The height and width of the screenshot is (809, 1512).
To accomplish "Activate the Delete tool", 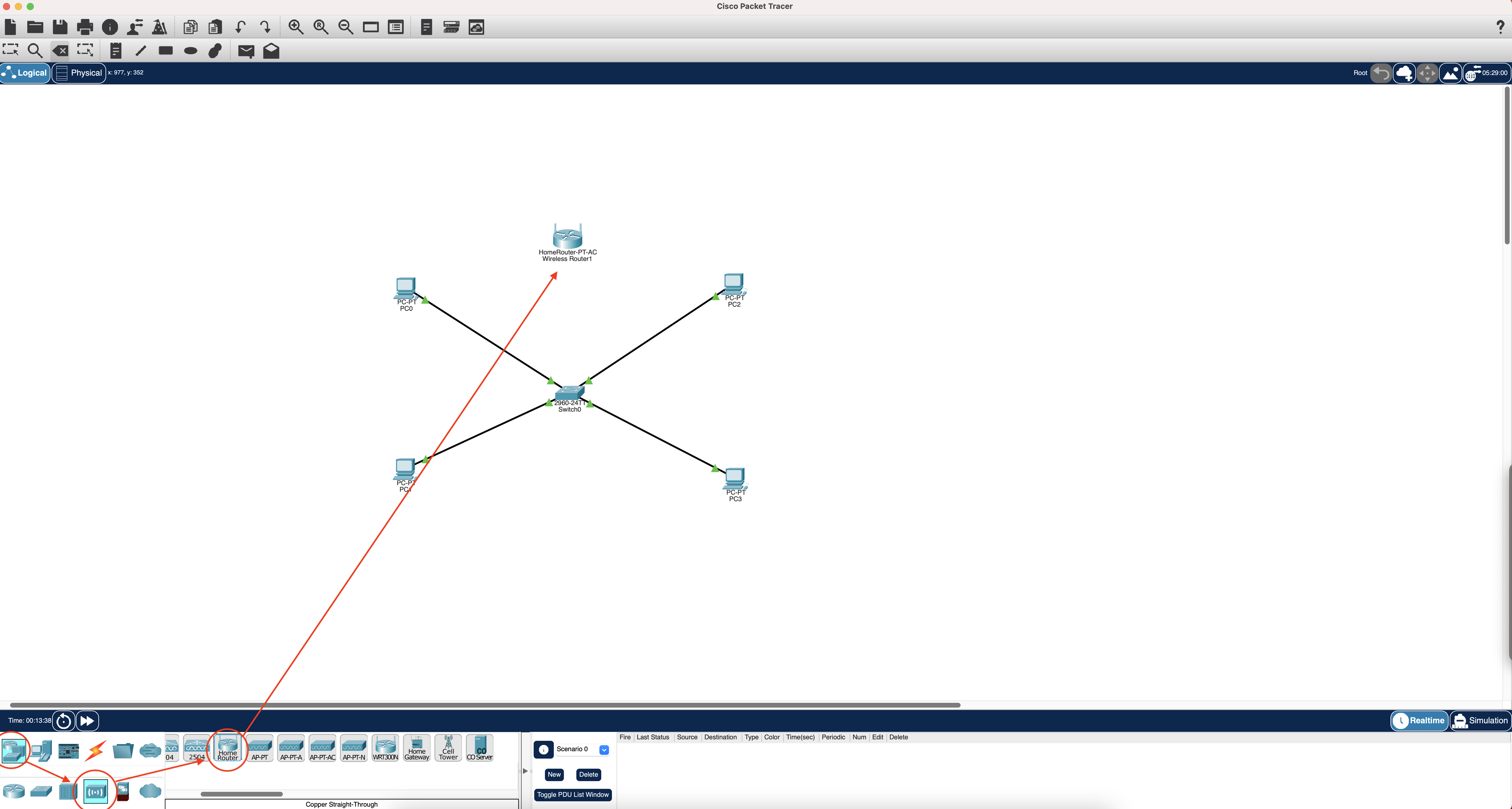I will coord(60,50).
